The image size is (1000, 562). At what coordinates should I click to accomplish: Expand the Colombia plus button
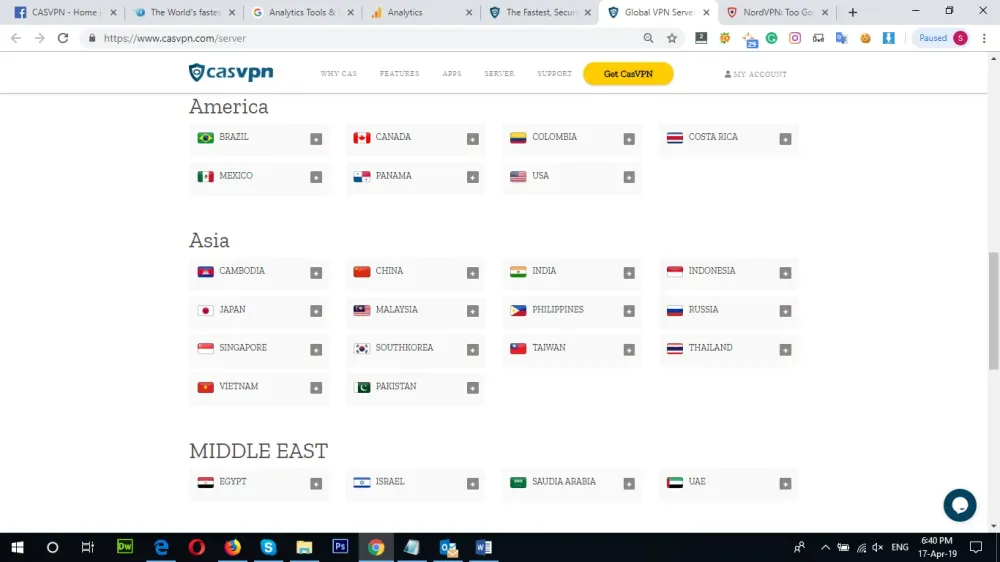coord(629,139)
